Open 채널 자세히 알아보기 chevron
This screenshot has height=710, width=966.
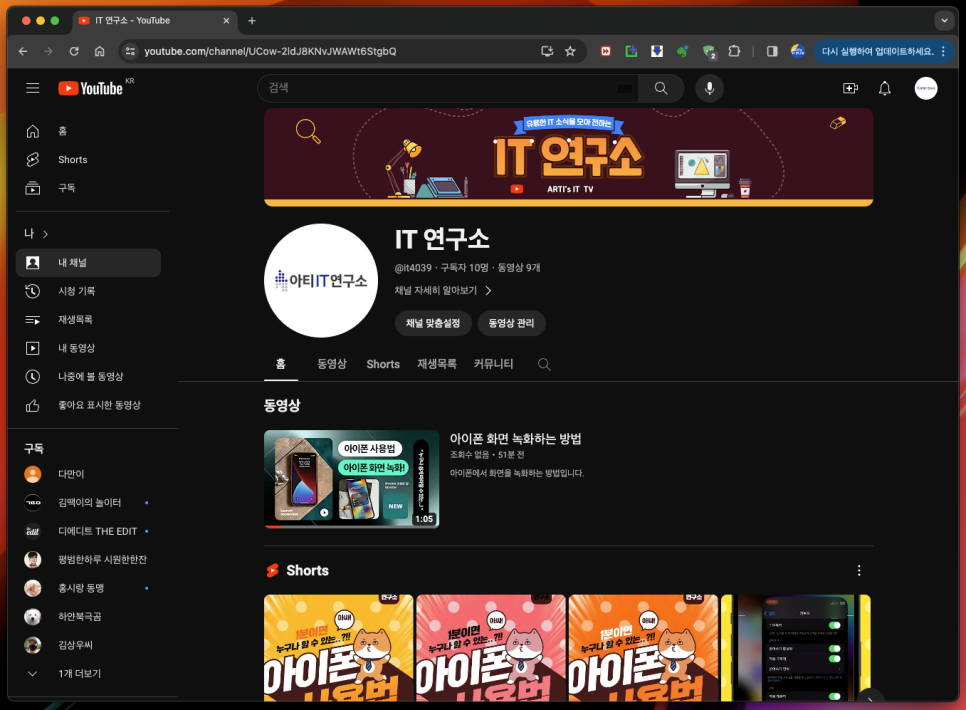pos(489,290)
